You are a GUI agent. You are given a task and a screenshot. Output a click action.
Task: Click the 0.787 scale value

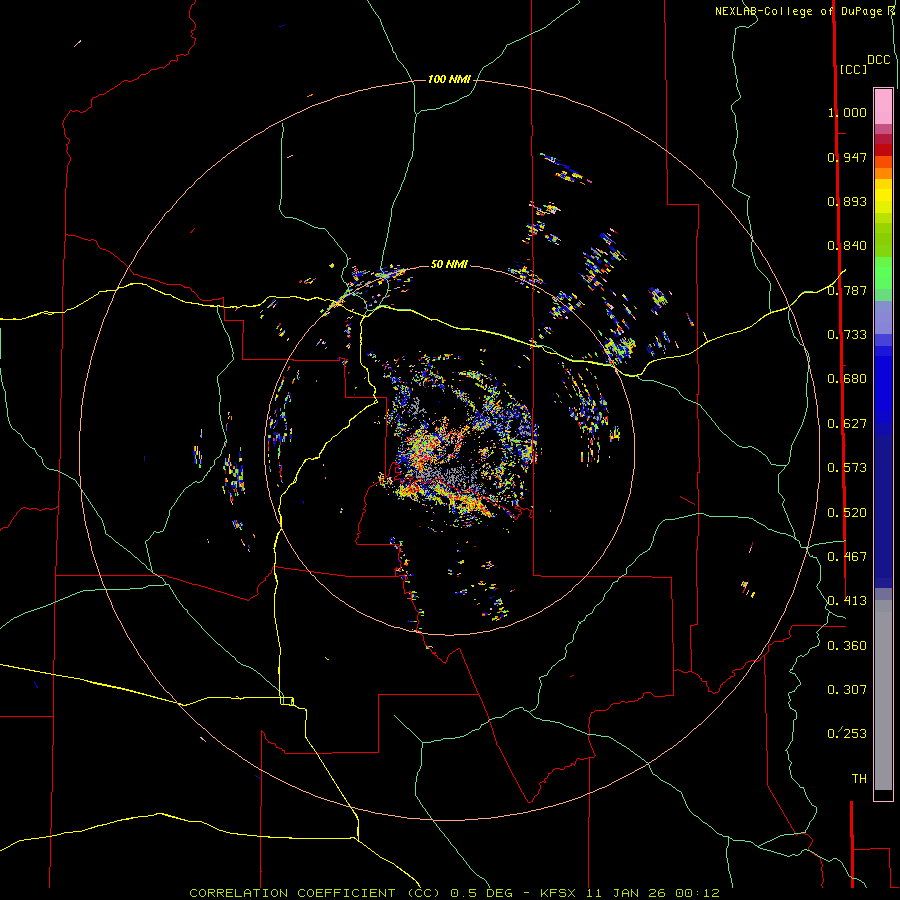pos(847,290)
